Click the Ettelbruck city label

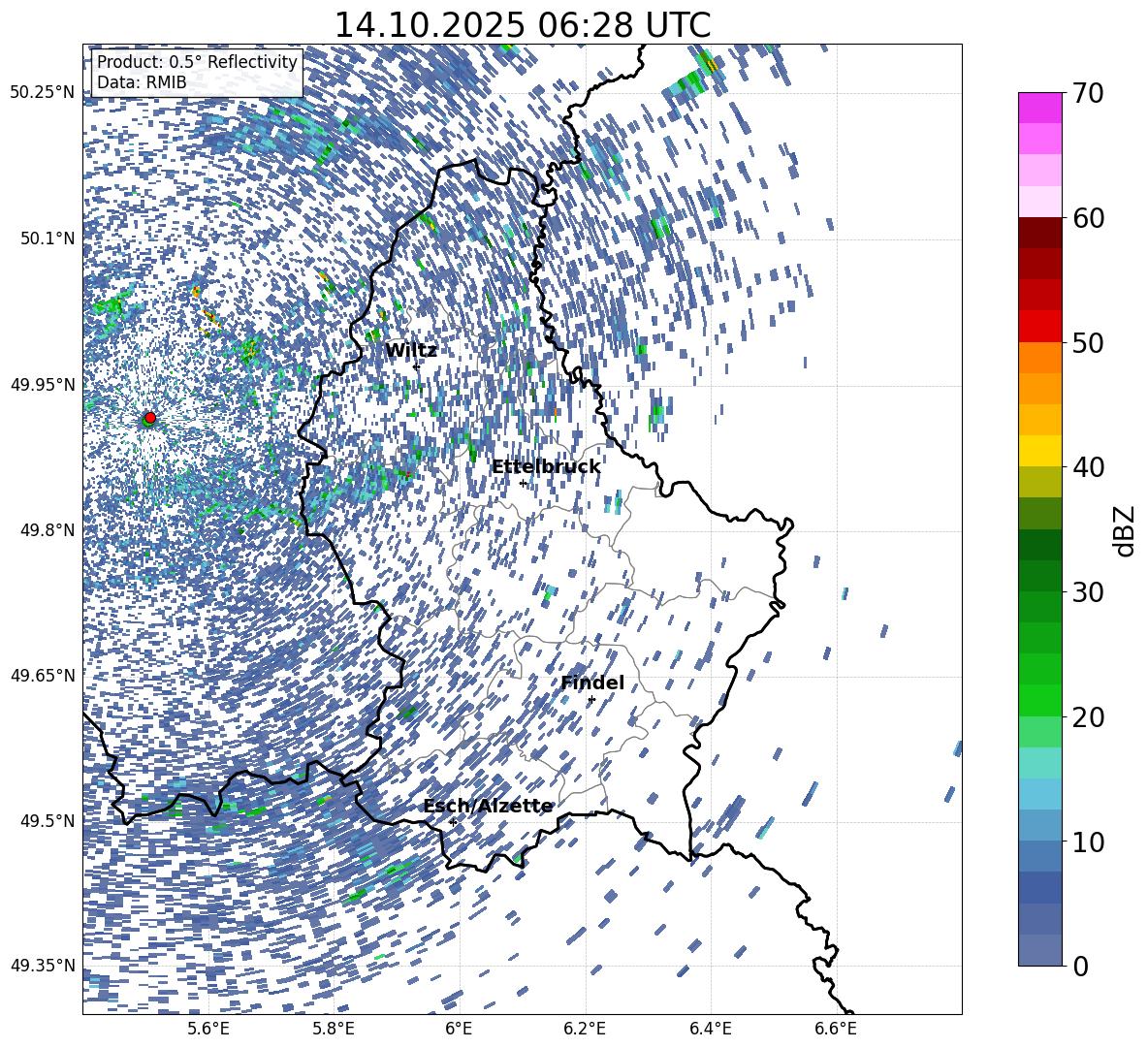pos(546,467)
